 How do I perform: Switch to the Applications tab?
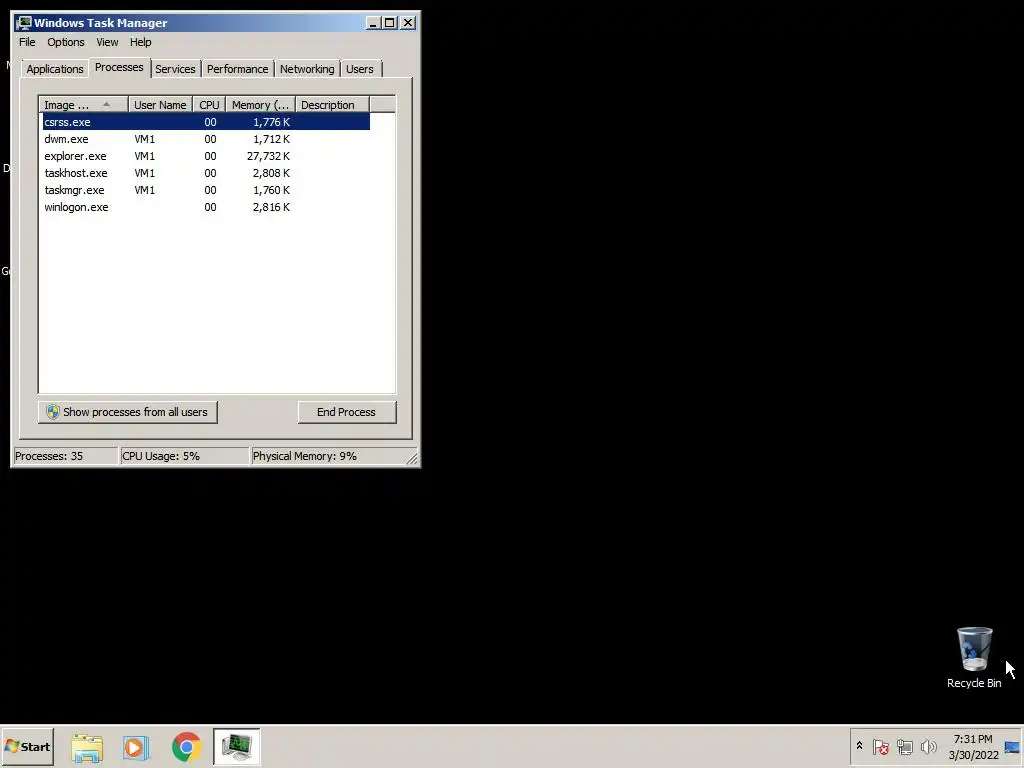coord(55,69)
